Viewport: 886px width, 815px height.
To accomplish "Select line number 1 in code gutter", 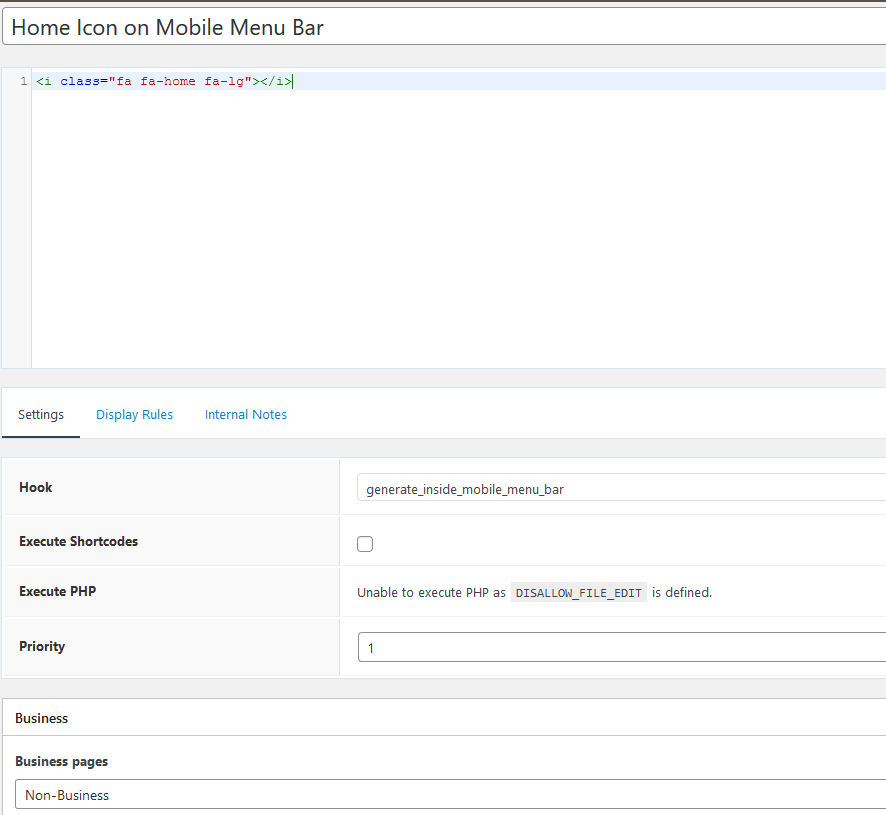I will (x=23, y=81).
